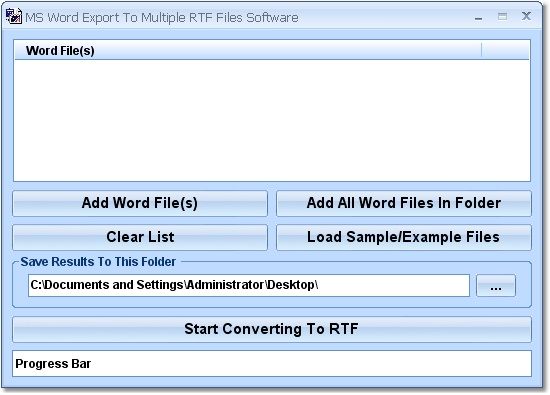Image resolution: width=550 pixels, height=395 pixels.
Task: Click the Progress Bar area
Action: click(x=272, y=363)
